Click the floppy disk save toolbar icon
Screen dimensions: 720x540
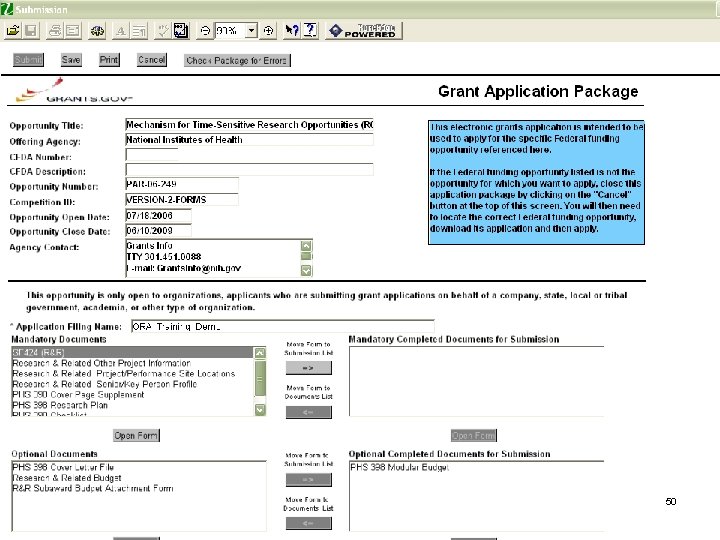point(31,31)
